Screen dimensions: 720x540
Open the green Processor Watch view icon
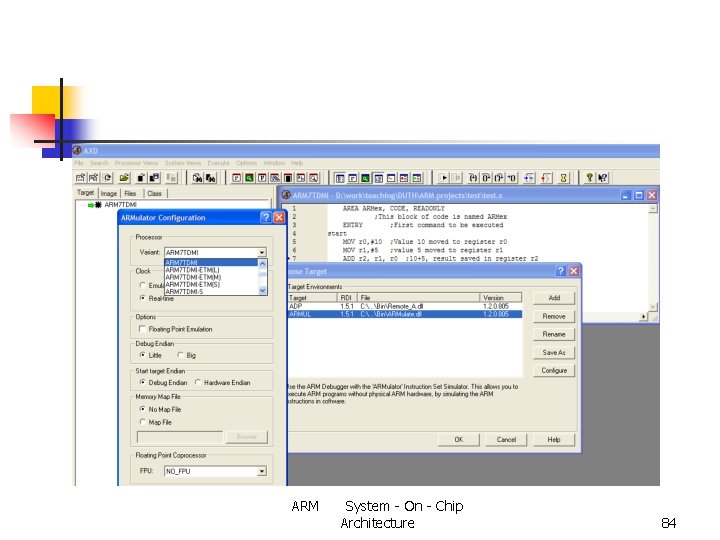tap(249, 178)
